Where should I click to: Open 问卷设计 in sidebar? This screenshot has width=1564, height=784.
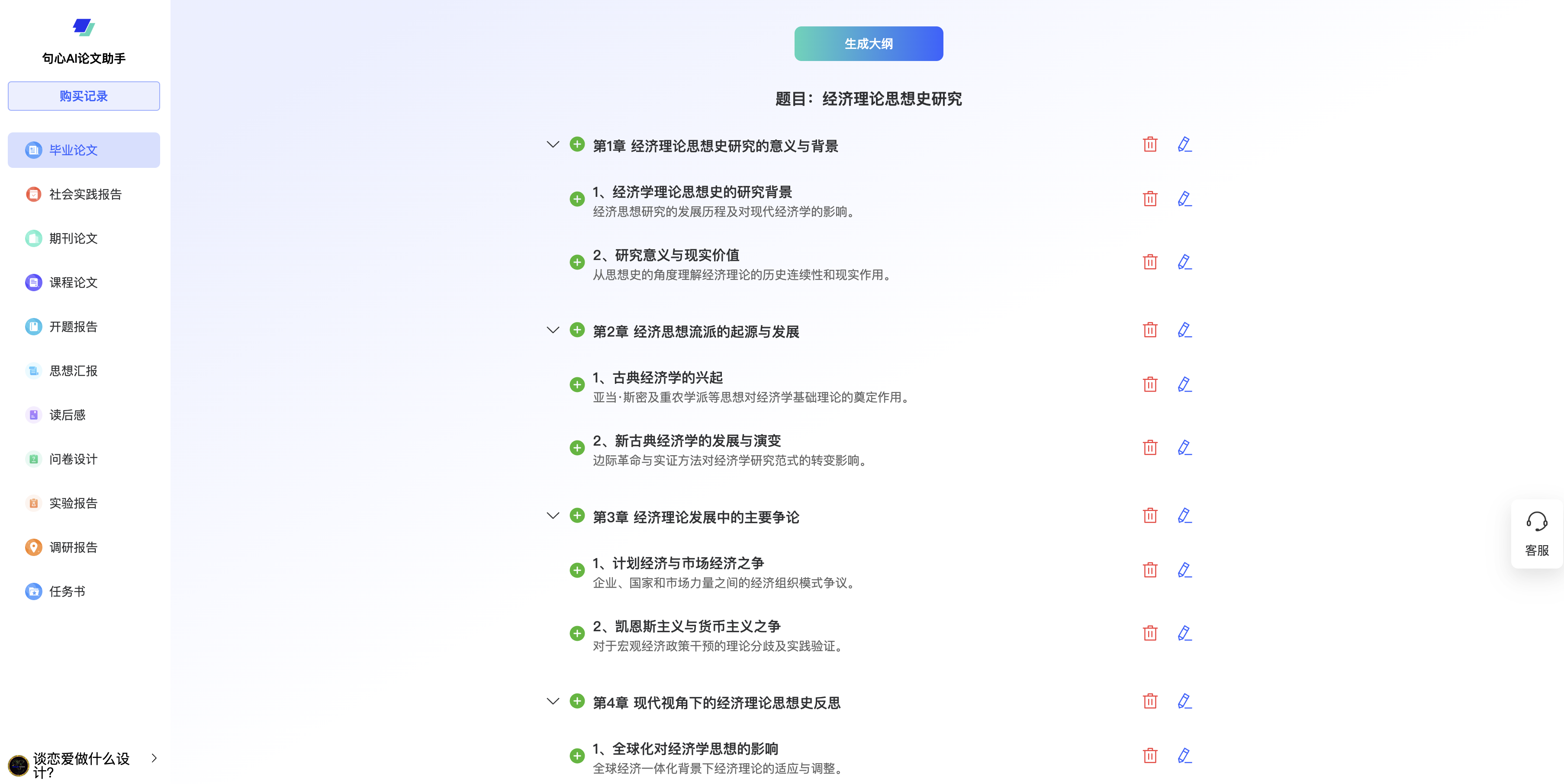[84, 459]
